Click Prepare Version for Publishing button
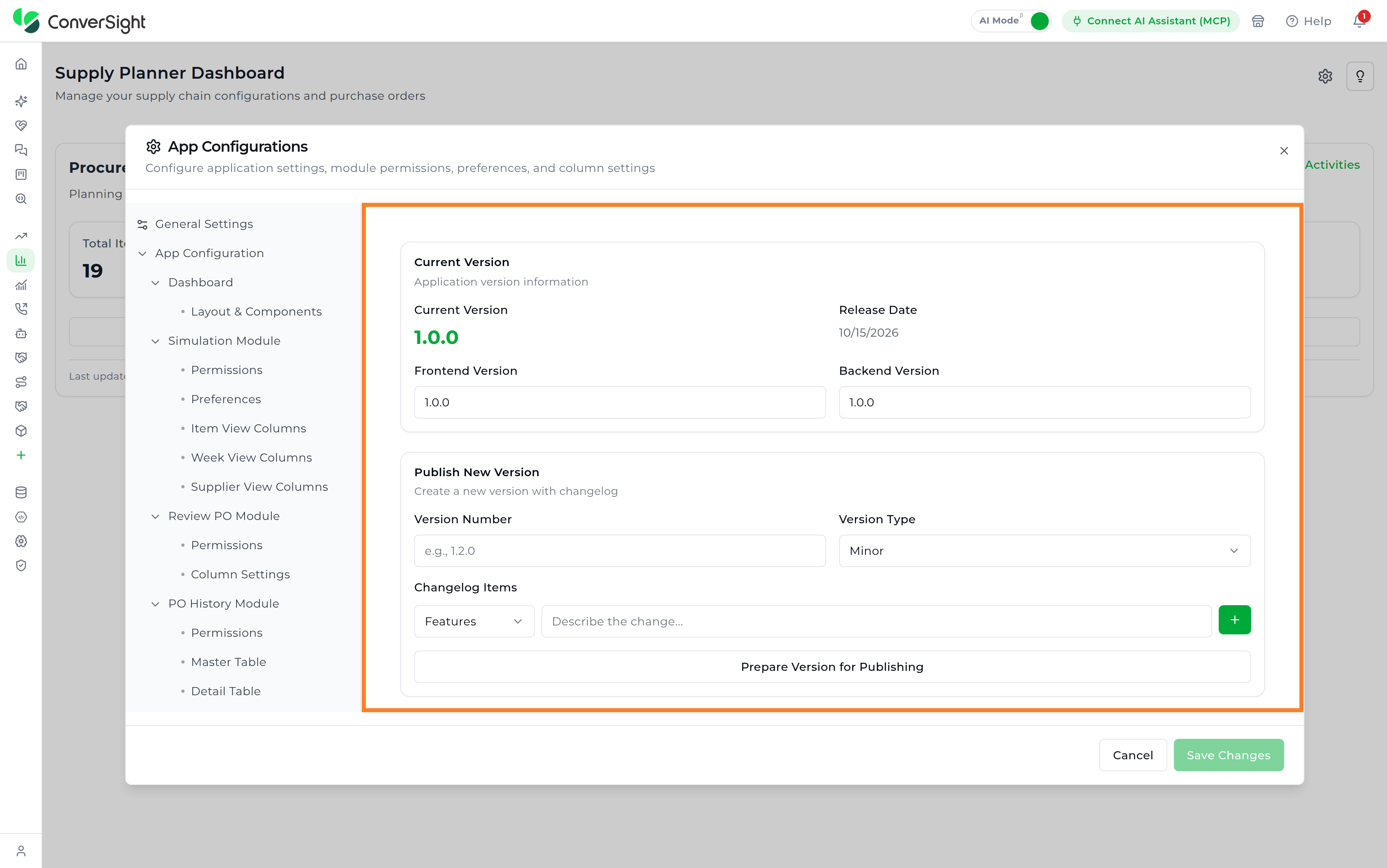The width and height of the screenshot is (1387, 868). 832,666
